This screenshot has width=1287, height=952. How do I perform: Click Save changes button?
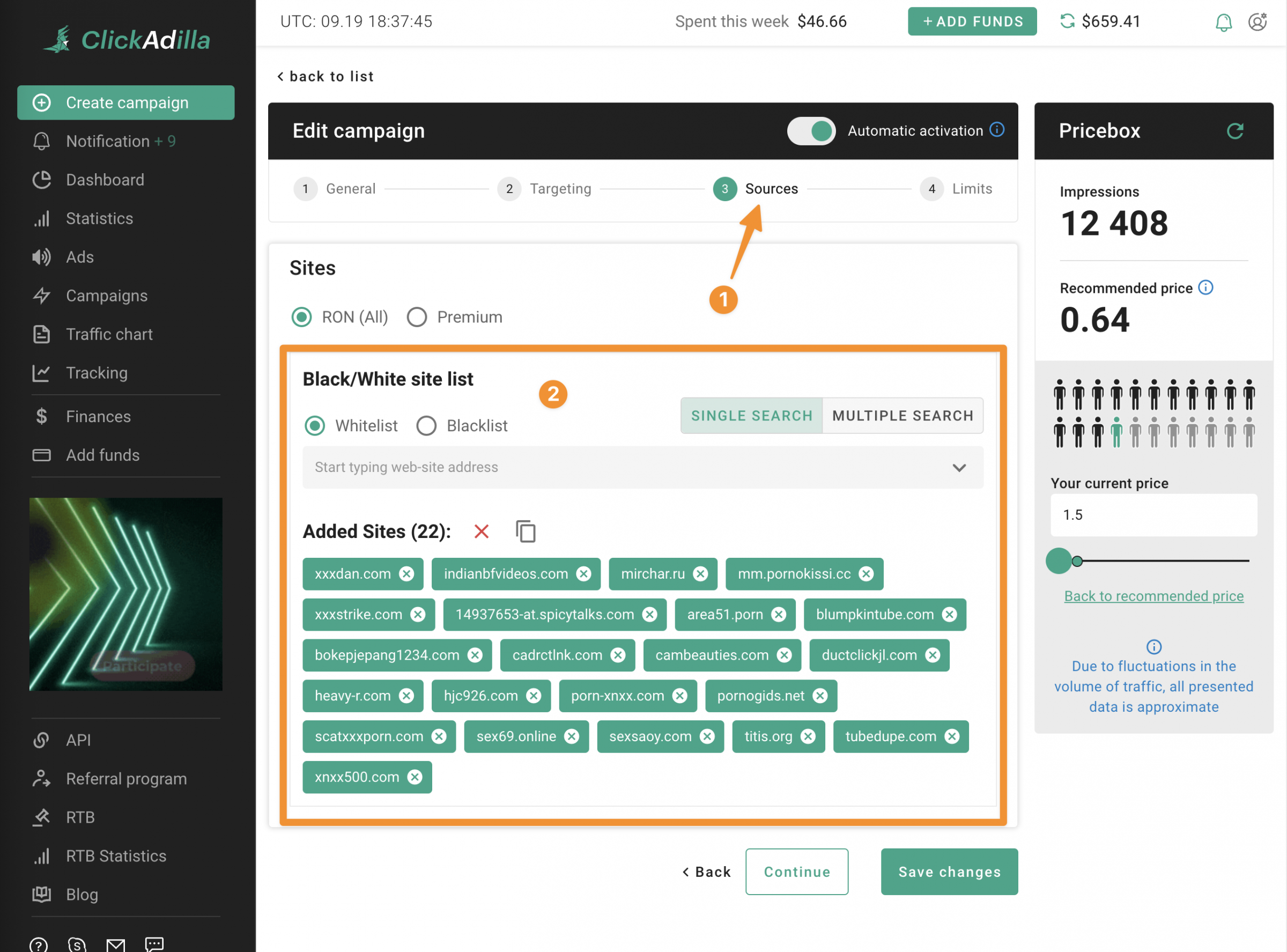[x=949, y=872]
